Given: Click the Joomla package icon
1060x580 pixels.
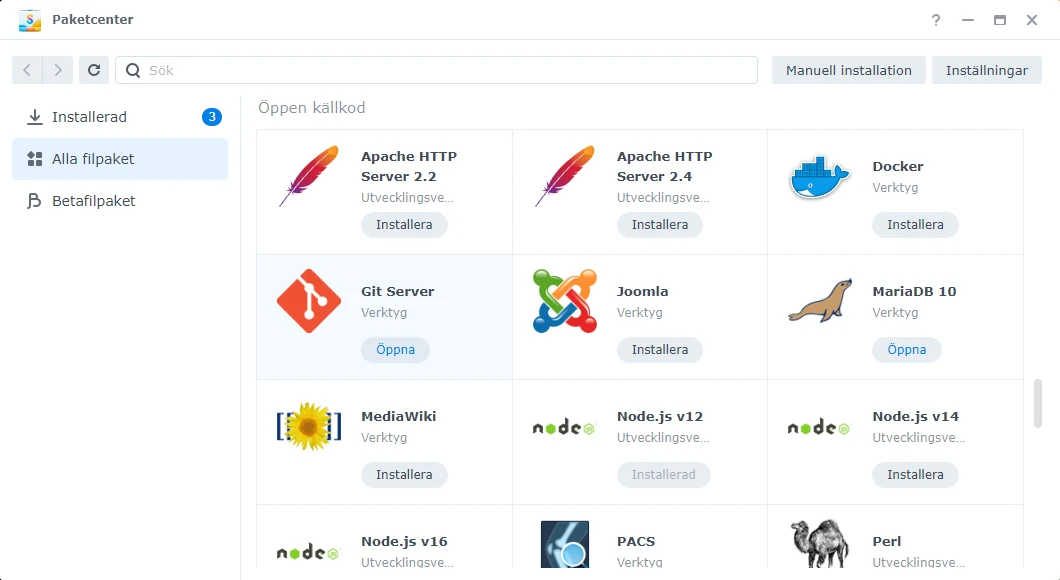Looking at the screenshot, I should [x=563, y=302].
